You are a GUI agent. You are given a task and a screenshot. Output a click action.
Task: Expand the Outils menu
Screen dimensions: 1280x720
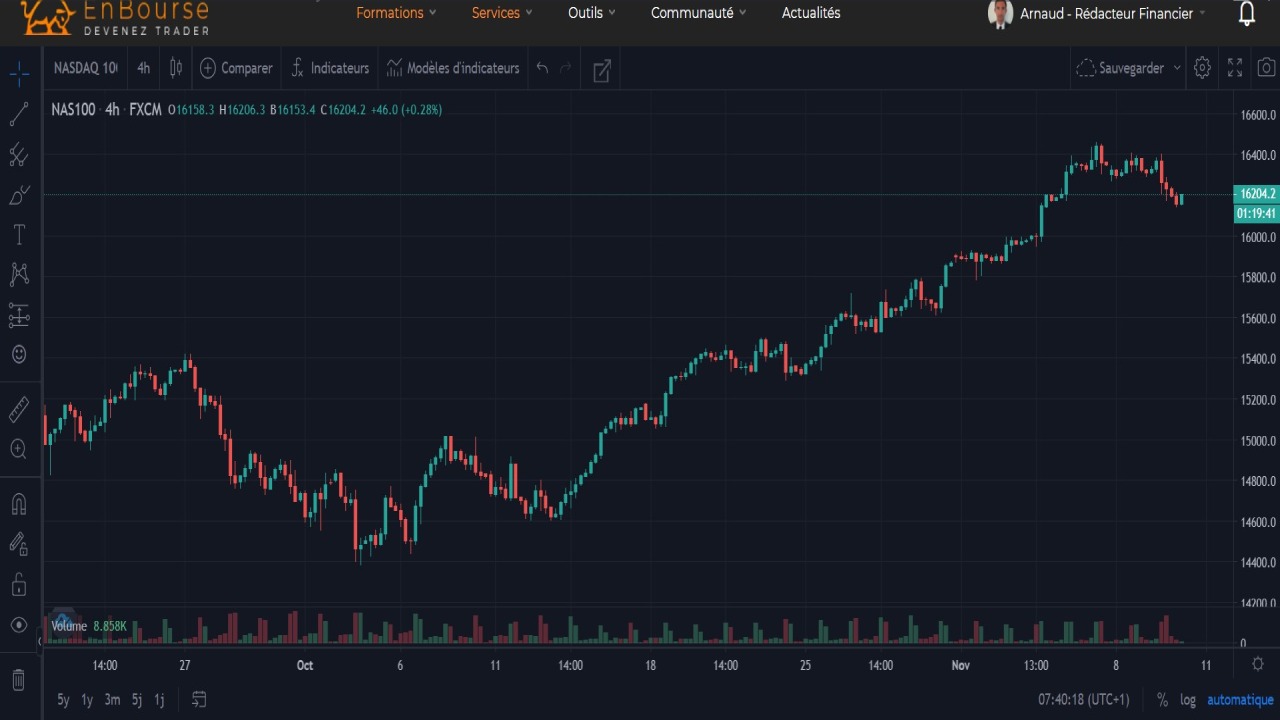[591, 13]
